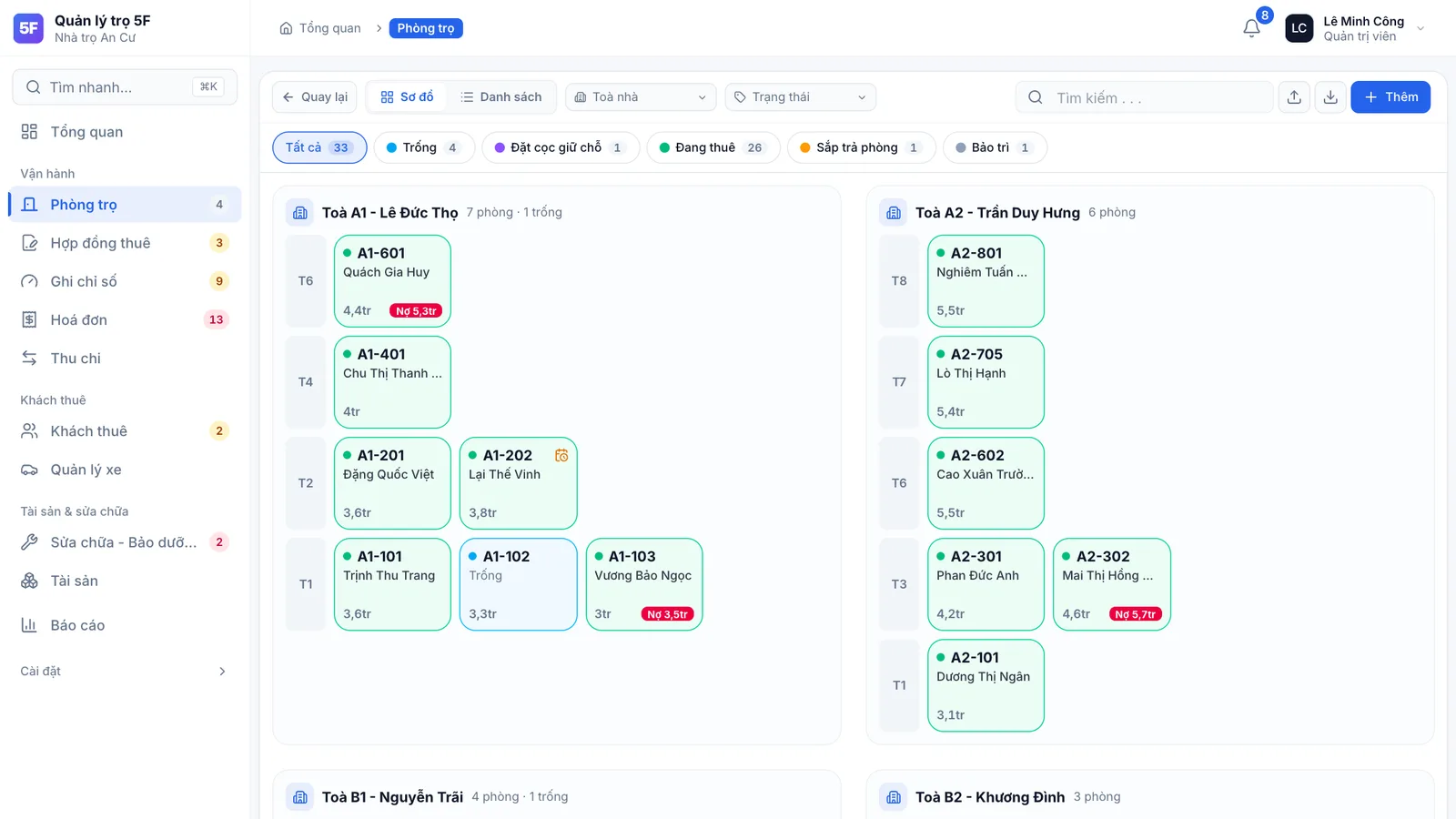This screenshot has width=1456, height=819.
Task: Click the calendar icon on room A1-202
Action: pyautogui.click(x=561, y=455)
